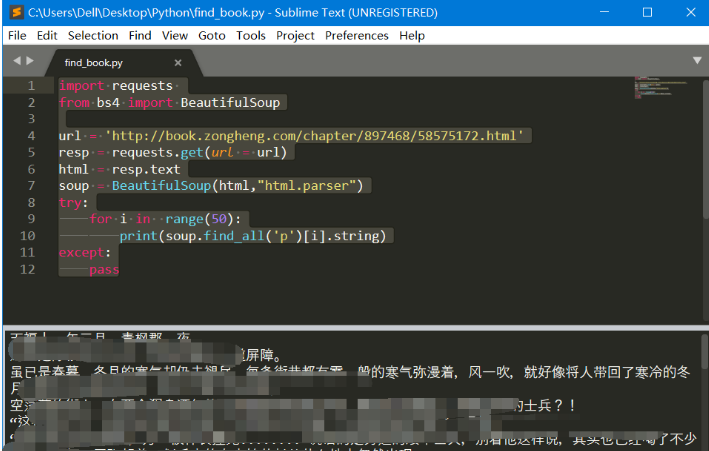Open the Find menu

click(x=140, y=35)
